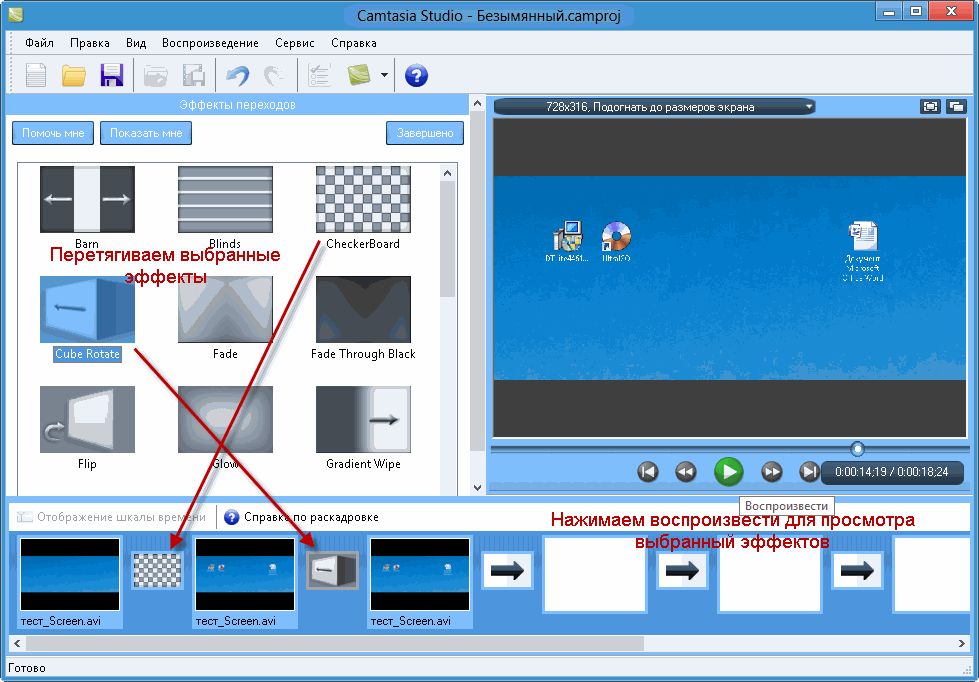Select the Cube Rotate transition effect

[87, 310]
